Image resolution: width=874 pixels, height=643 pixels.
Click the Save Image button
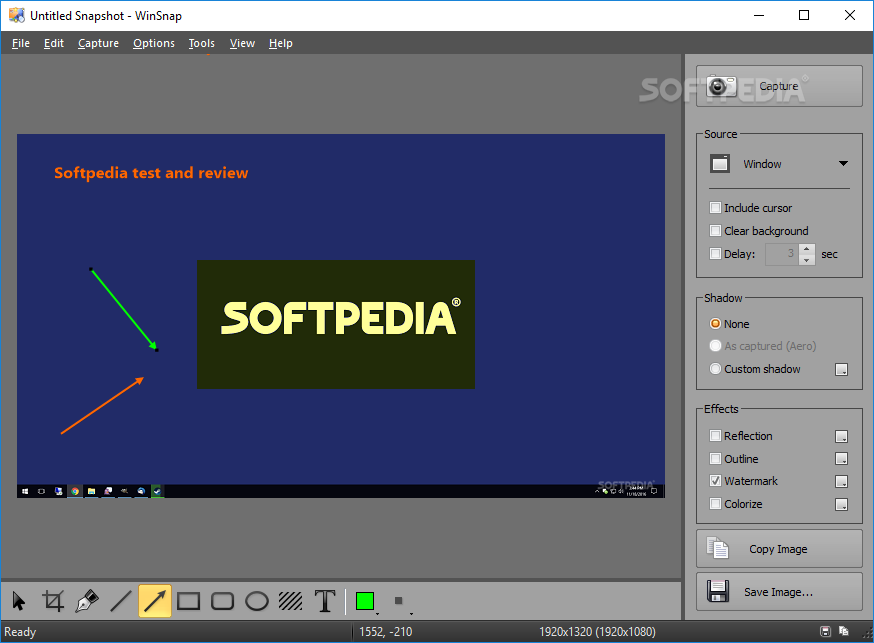click(779, 592)
